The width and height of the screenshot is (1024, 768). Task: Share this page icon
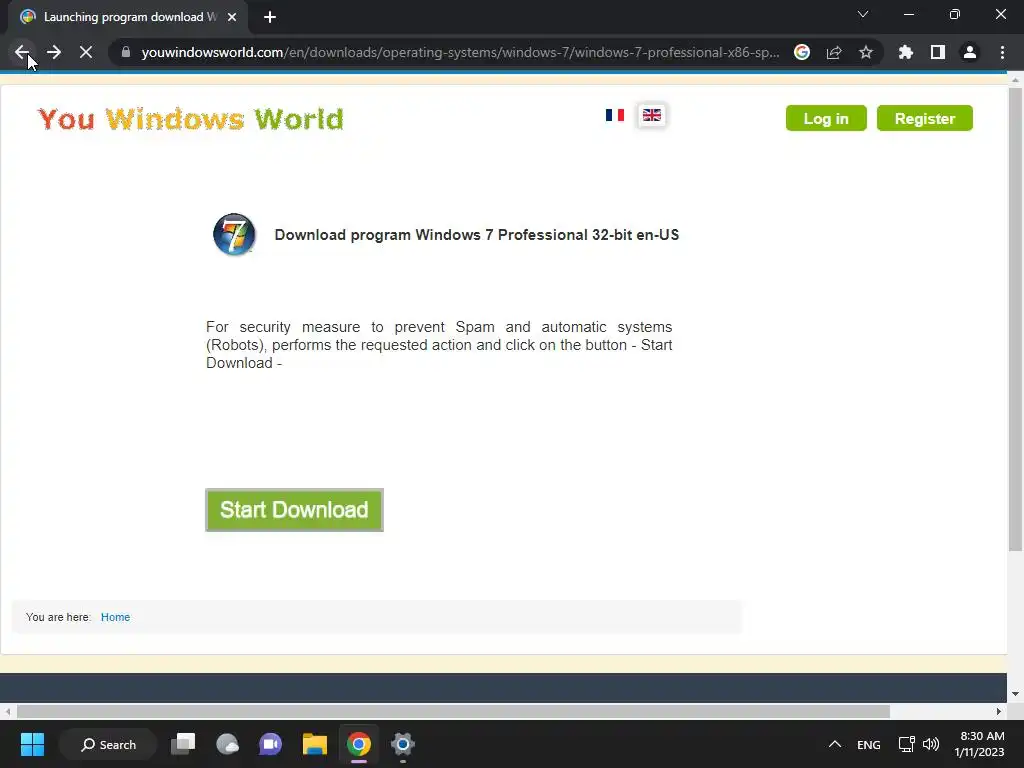tap(834, 52)
